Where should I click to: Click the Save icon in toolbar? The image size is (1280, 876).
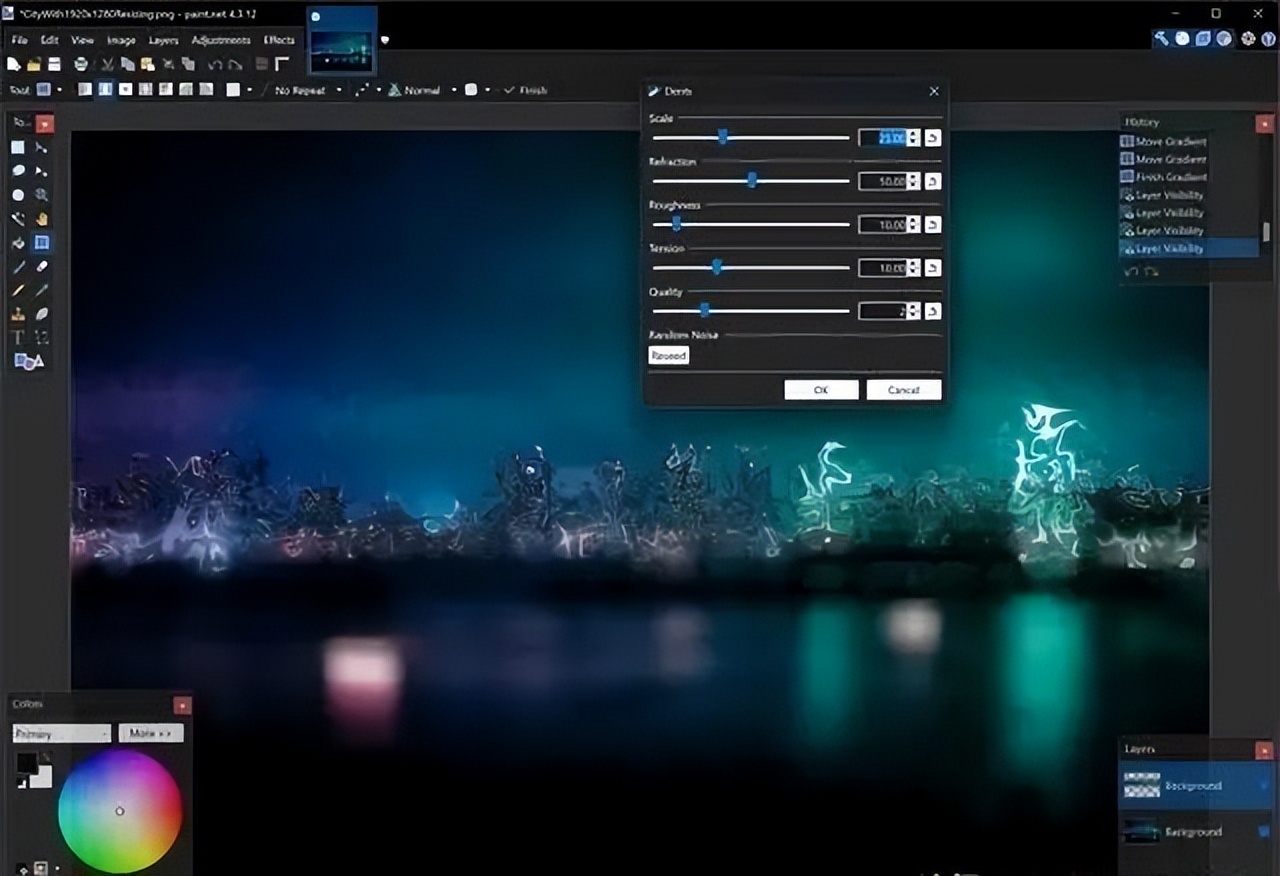click(54, 64)
